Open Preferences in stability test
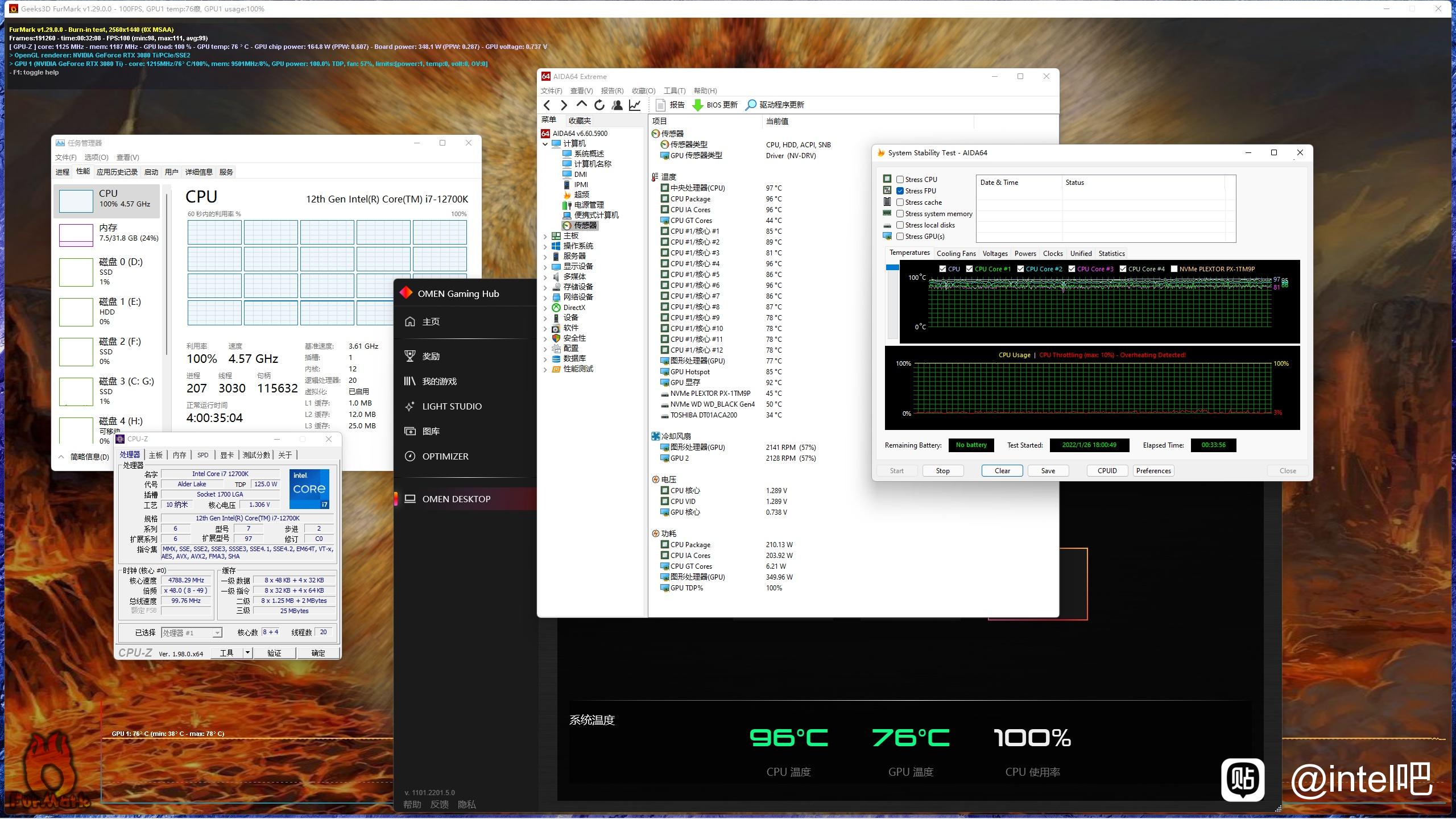Screen dimensions: 1456x819 tap(1153, 471)
